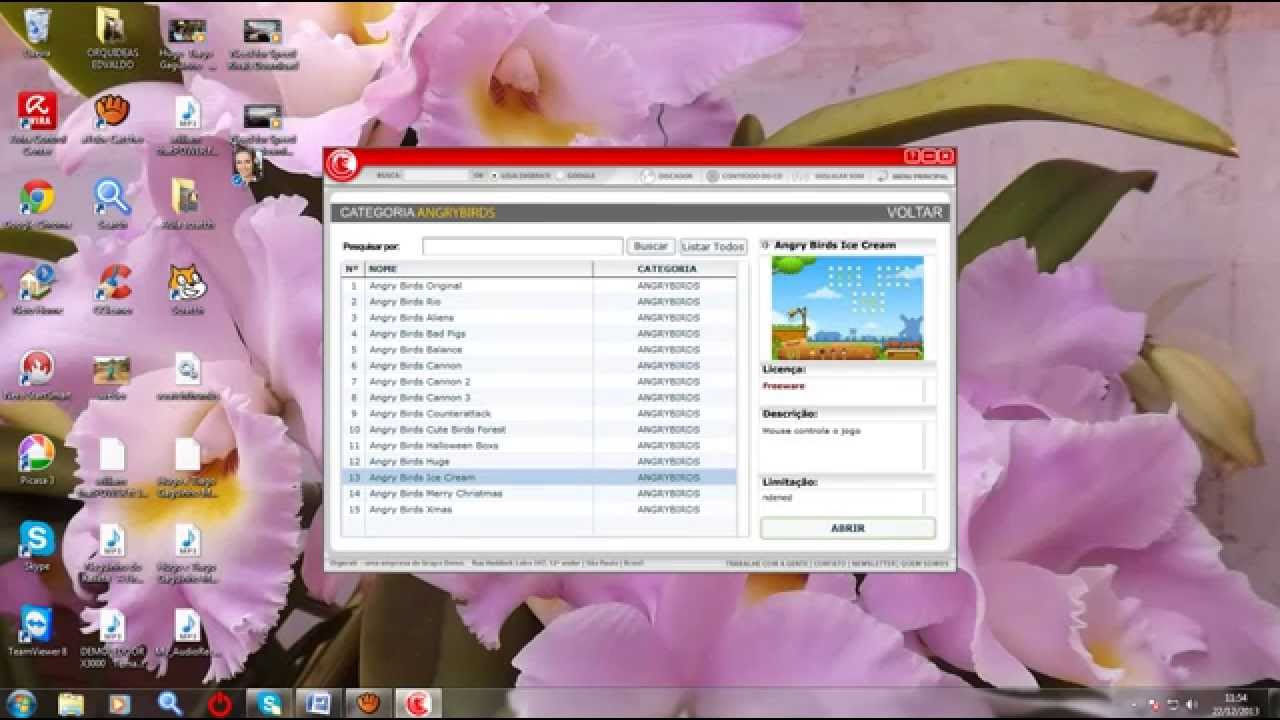The image size is (1280, 720).
Task: Click the Recycle Bin desktop icon
Action: [37, 25]
